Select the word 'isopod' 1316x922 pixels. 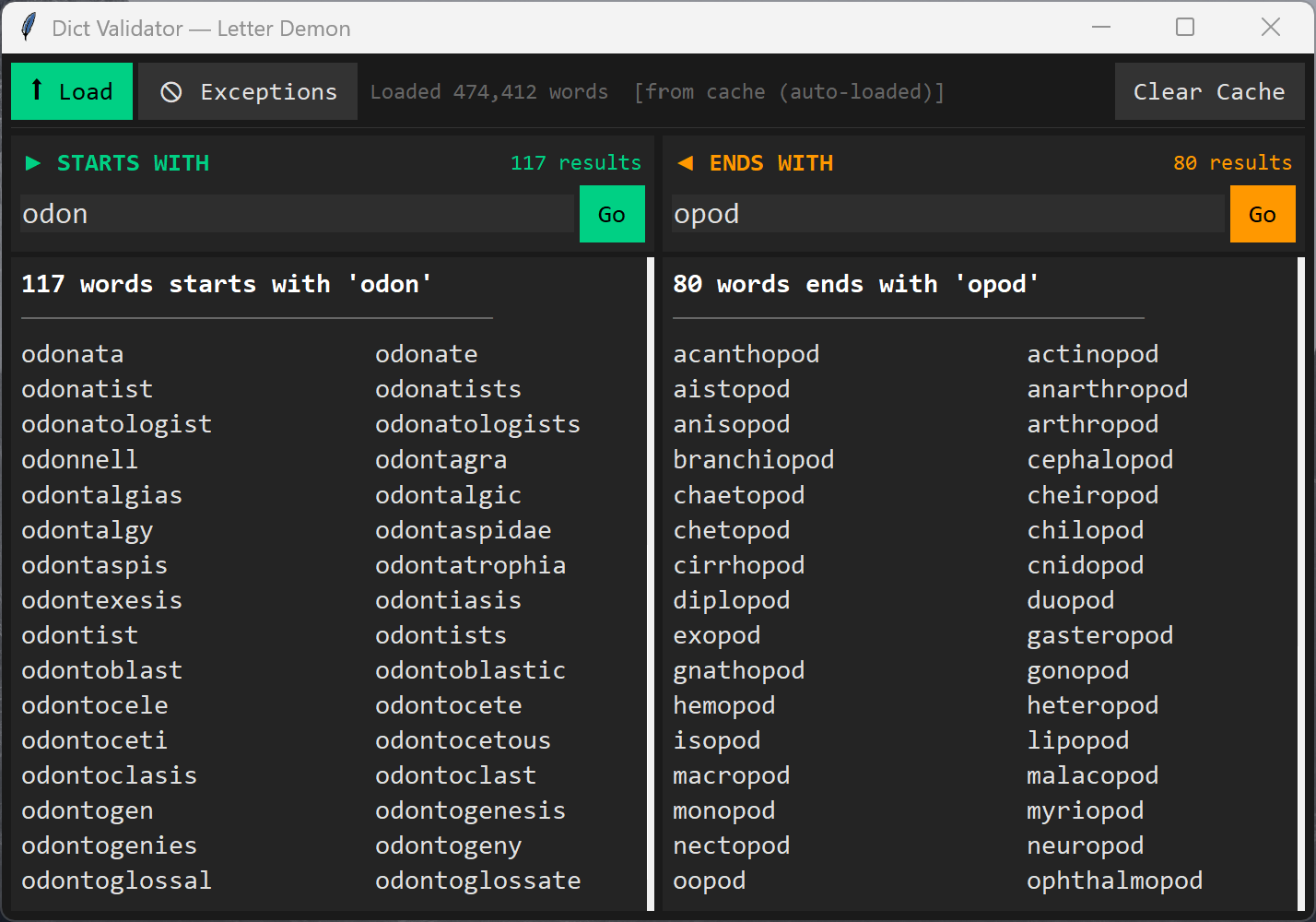click(717, 739)
